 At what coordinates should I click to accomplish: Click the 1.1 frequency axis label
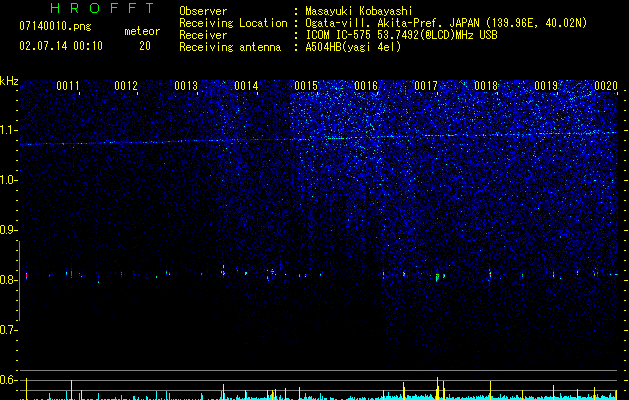[7, 130]
